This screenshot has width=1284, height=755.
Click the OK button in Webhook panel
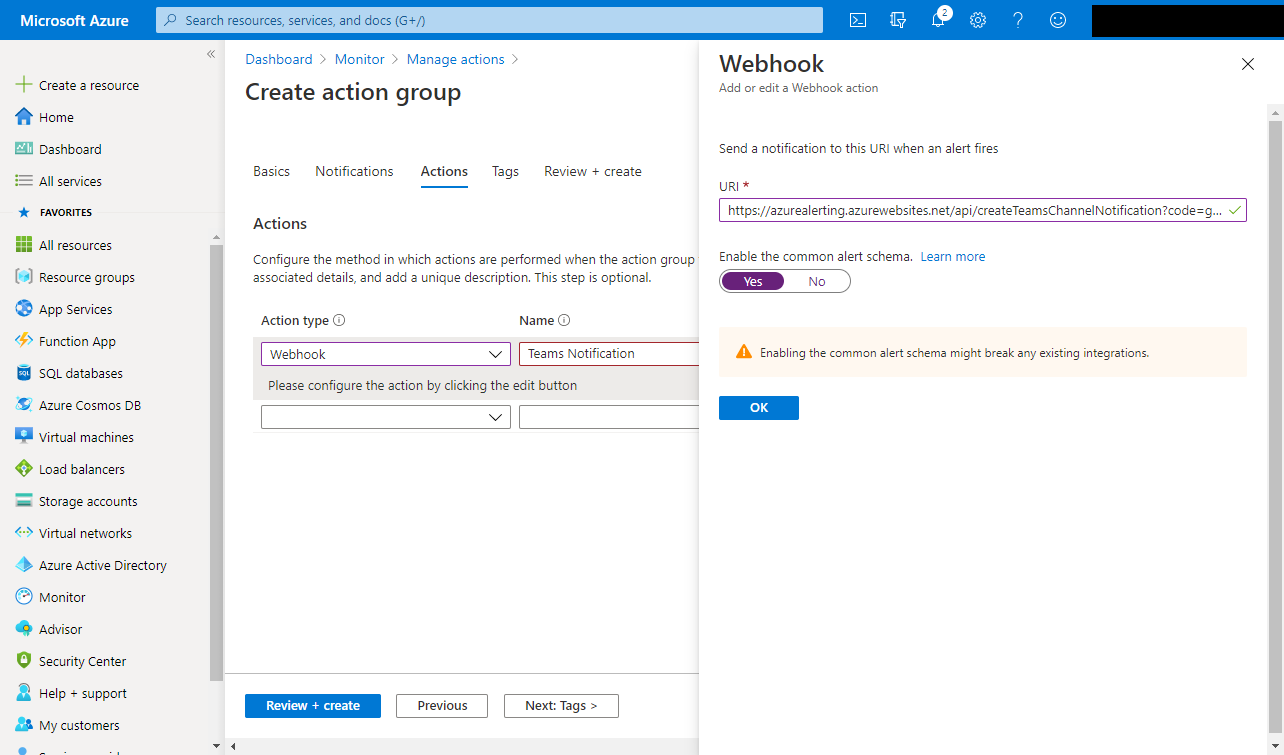click(x=759, y=408)
